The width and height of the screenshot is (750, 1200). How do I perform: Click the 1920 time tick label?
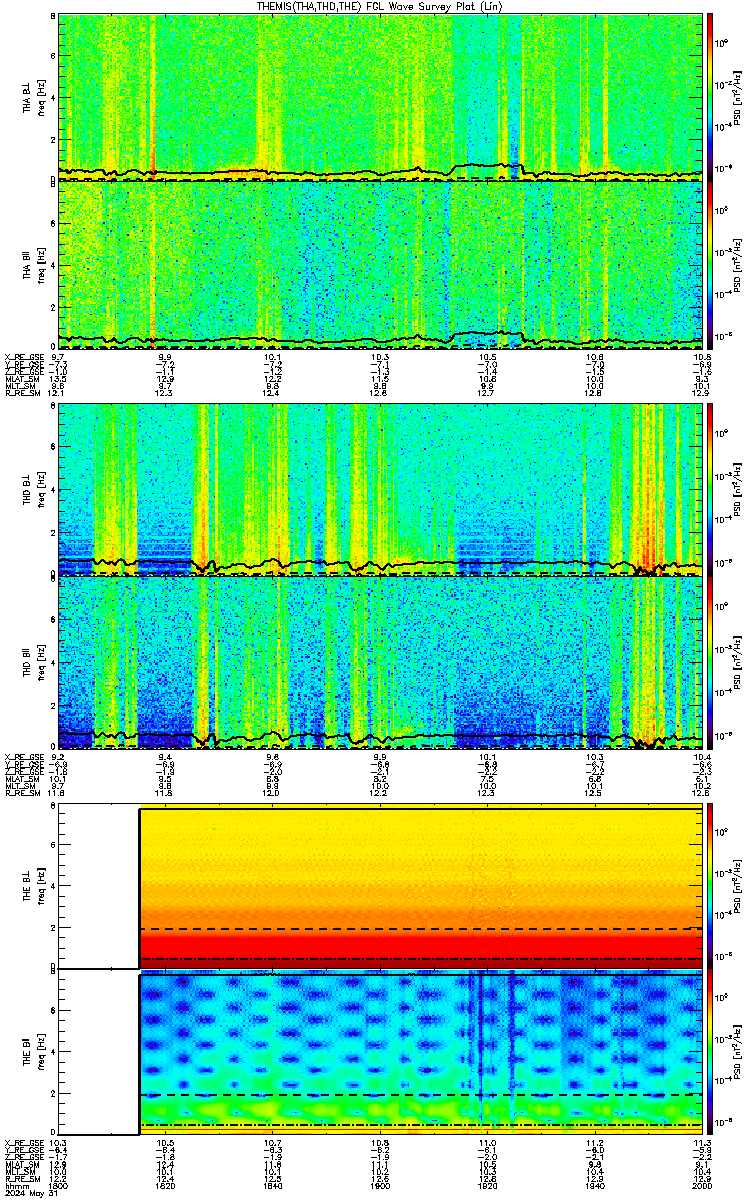[x=487, y=1185]
